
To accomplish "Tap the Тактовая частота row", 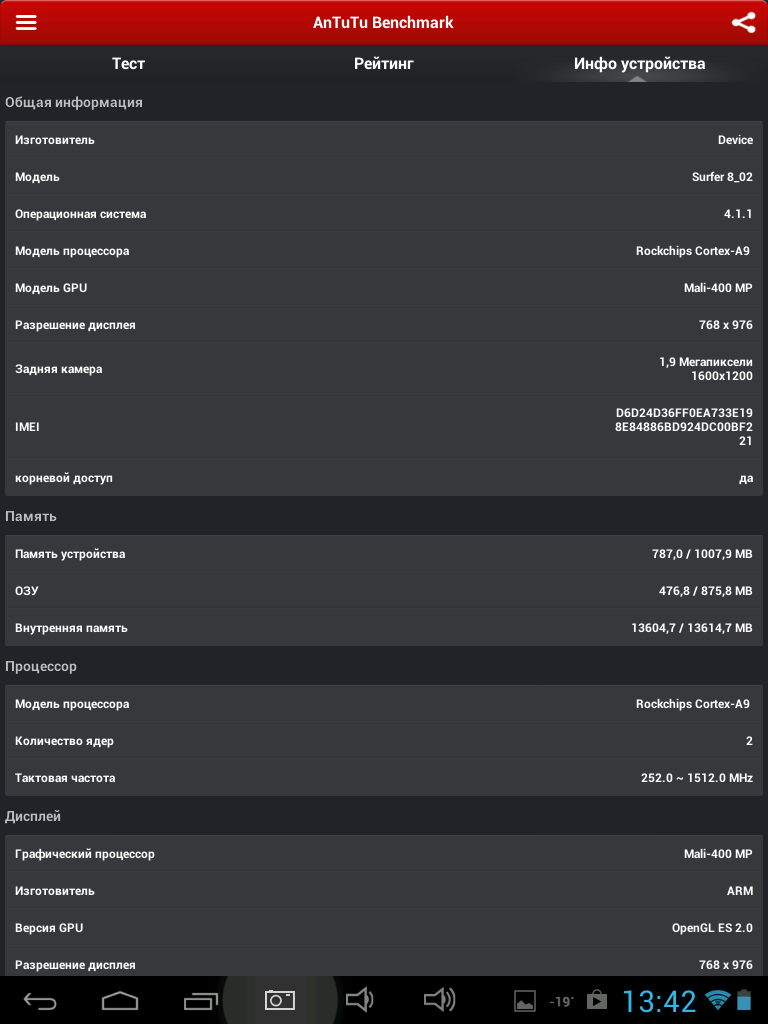I will tap(384, 778).
